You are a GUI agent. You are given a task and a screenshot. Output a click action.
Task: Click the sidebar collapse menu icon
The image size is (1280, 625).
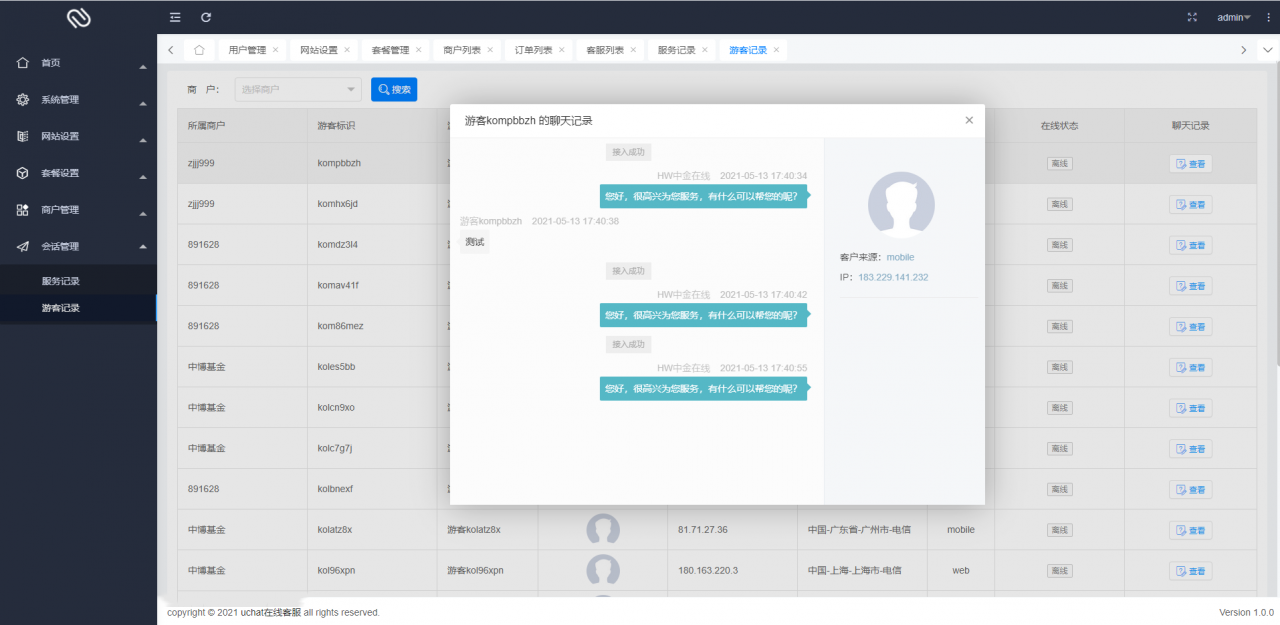[x=175, y=17]
